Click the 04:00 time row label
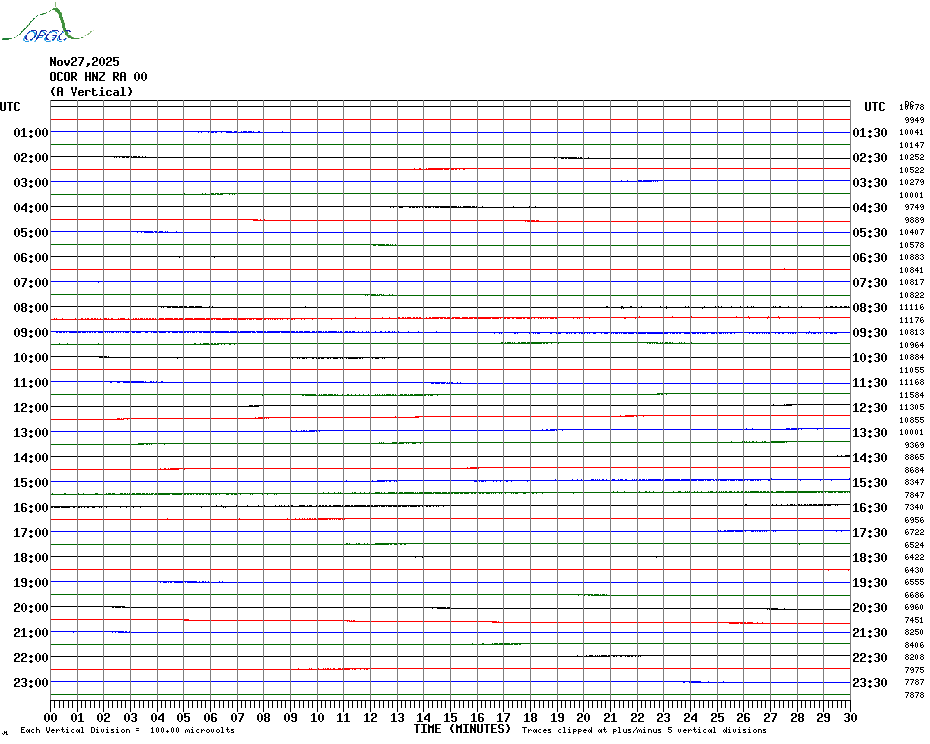 [x=31, y=208]
